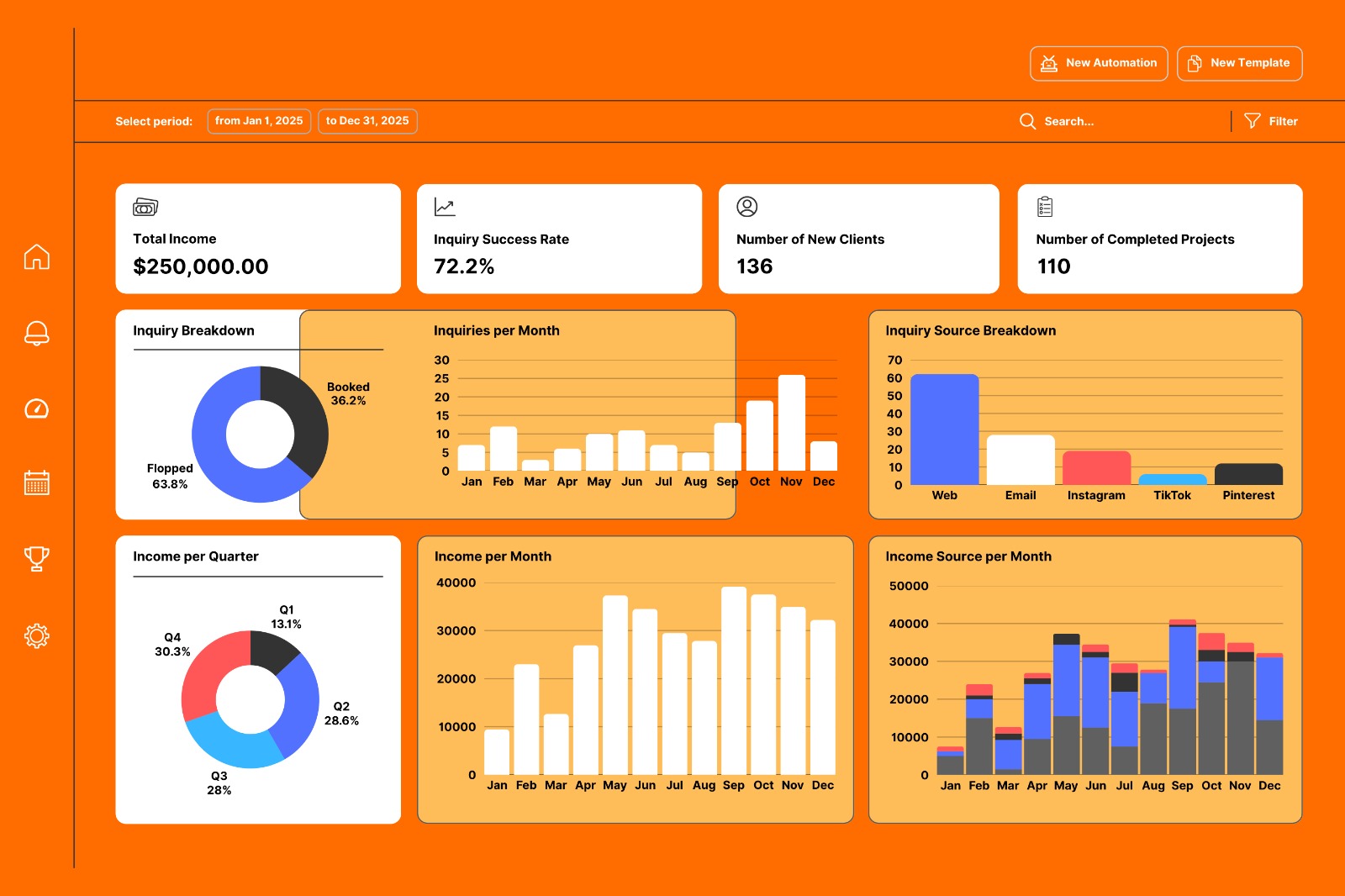Select the trophy achievements icon
The image size is (1345, 896).
click(36, 558)
